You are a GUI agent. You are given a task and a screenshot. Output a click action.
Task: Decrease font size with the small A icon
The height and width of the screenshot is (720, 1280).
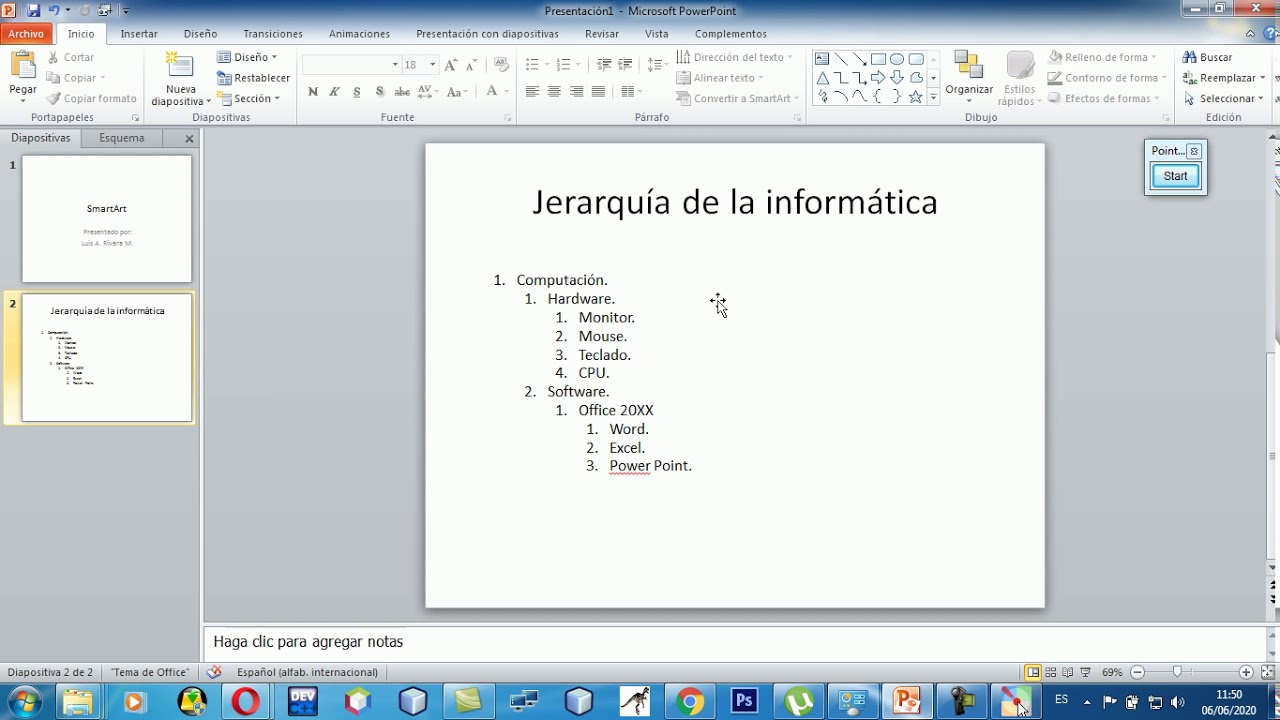pyautogui.click(x=472, y=65)
